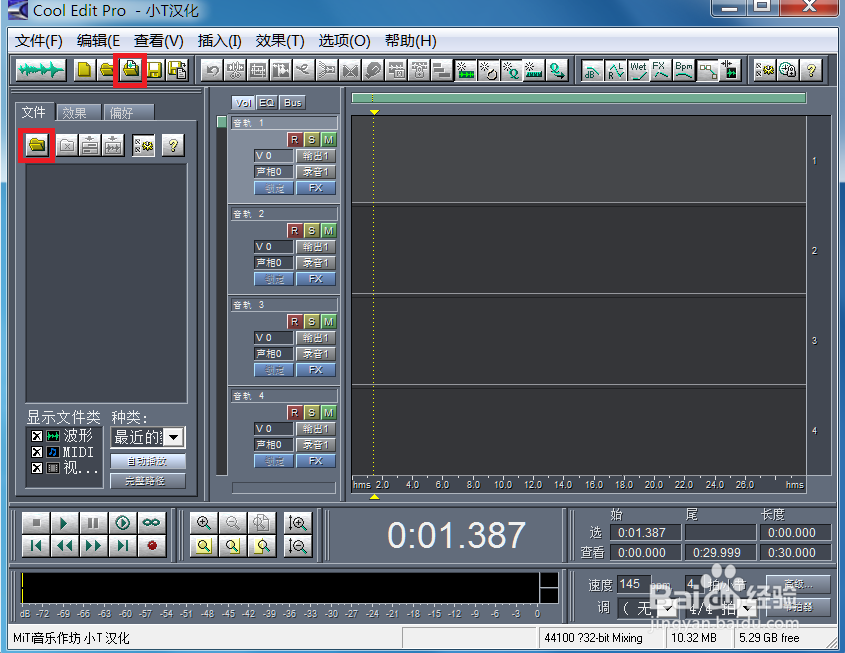
Task: Create new session file icon
Action: tap(85, 70)
